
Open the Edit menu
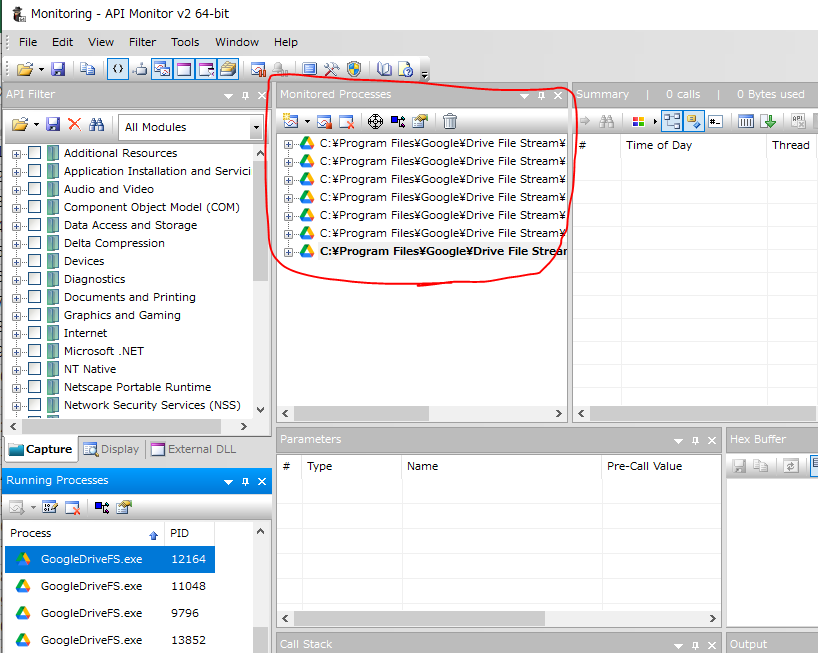pyautogui.click(x=62, y=42)
